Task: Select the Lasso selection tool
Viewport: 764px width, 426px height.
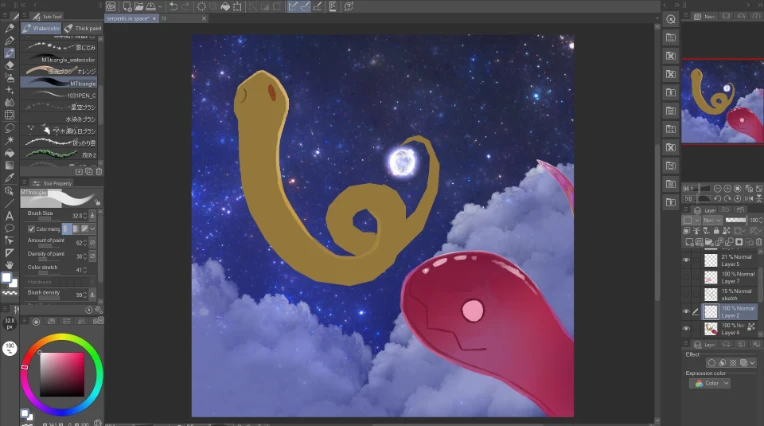Action: coord(9,128)
